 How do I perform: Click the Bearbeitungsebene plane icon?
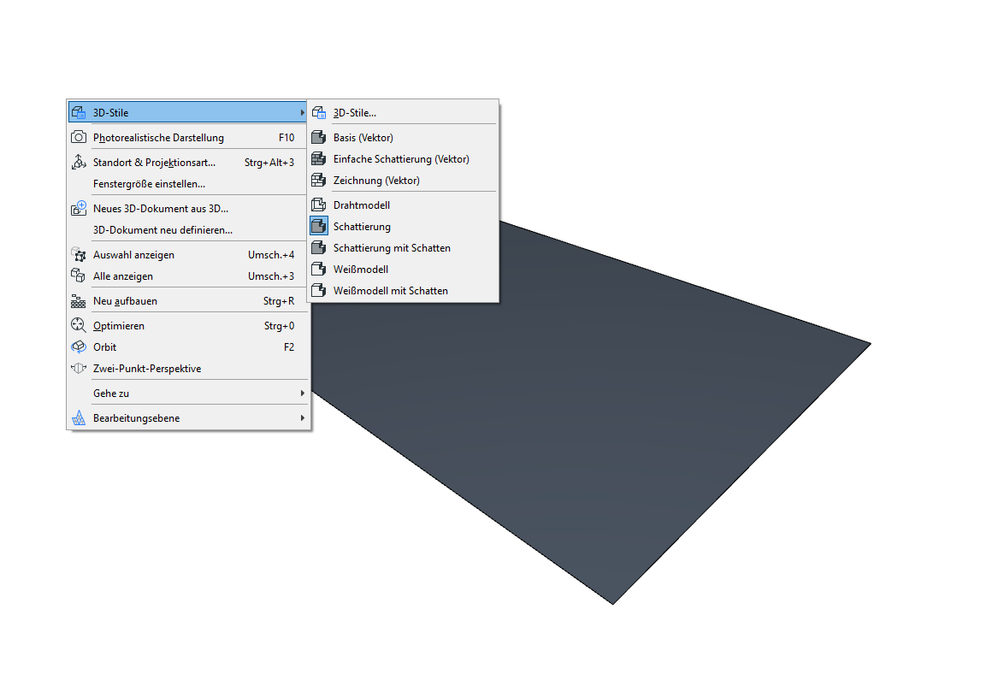pos(79,418)
